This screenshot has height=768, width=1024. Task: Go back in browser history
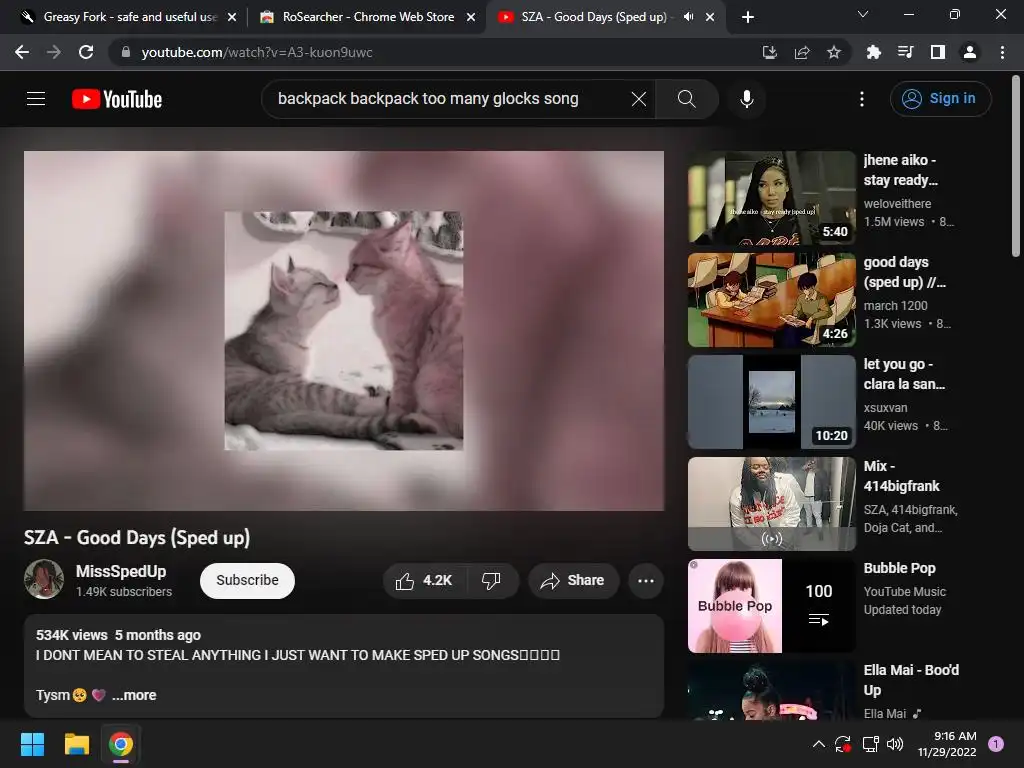tap(22, 52)
